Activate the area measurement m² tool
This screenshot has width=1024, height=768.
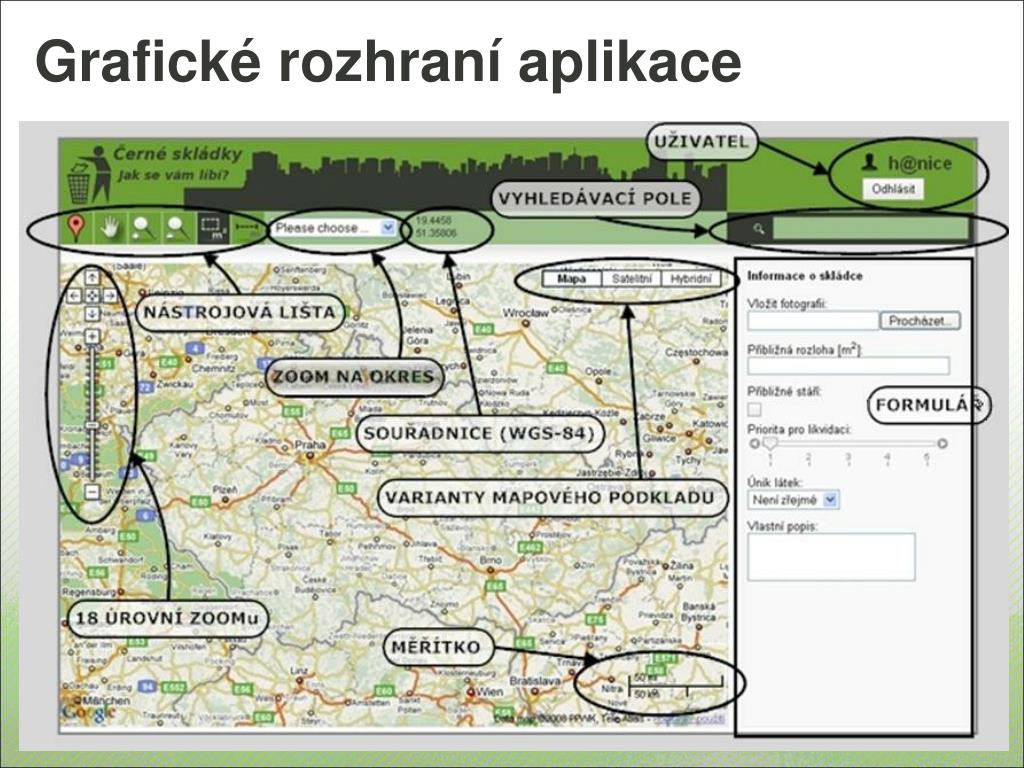click(212, 227)
